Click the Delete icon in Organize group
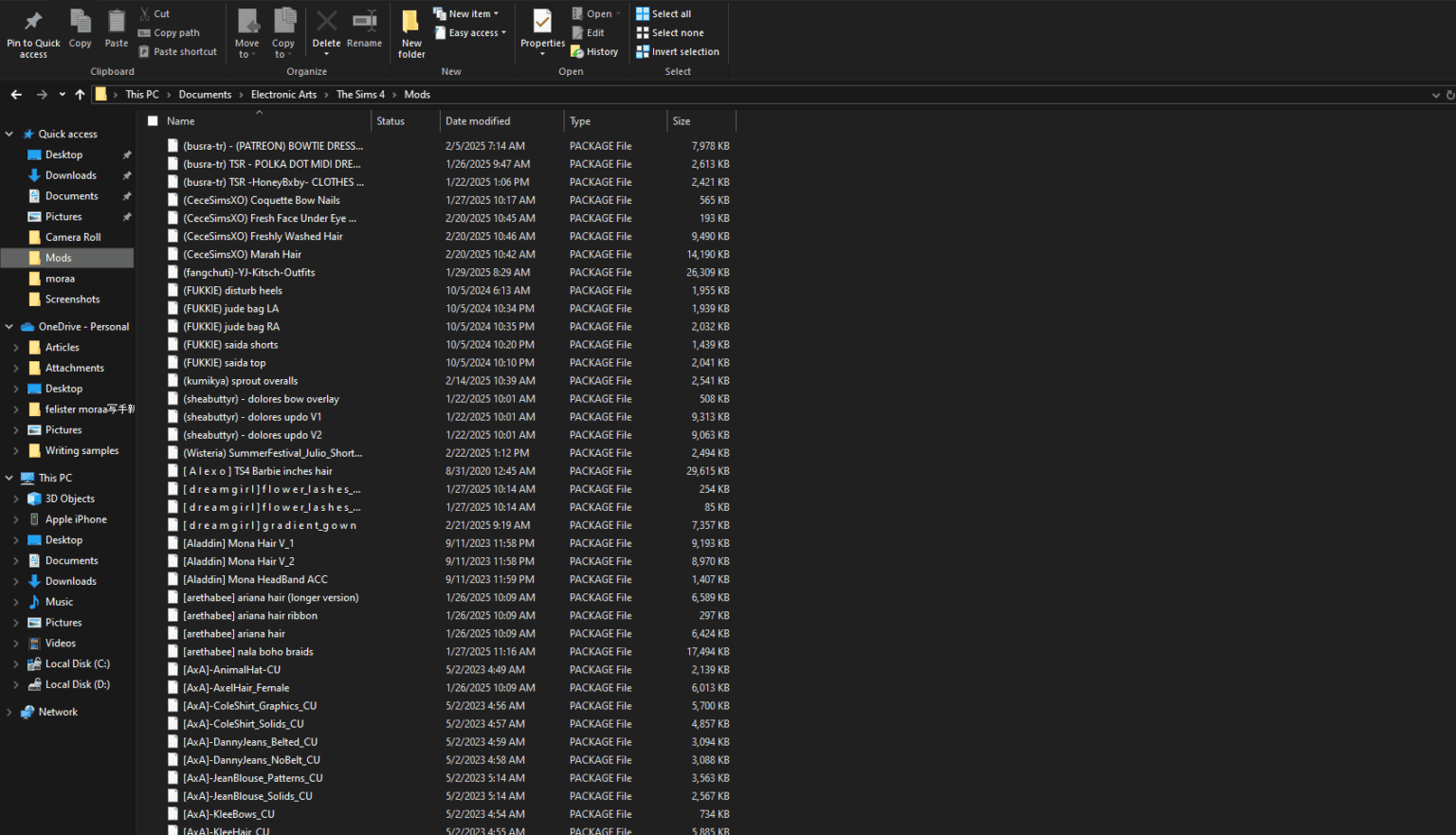 click(326, 23)
